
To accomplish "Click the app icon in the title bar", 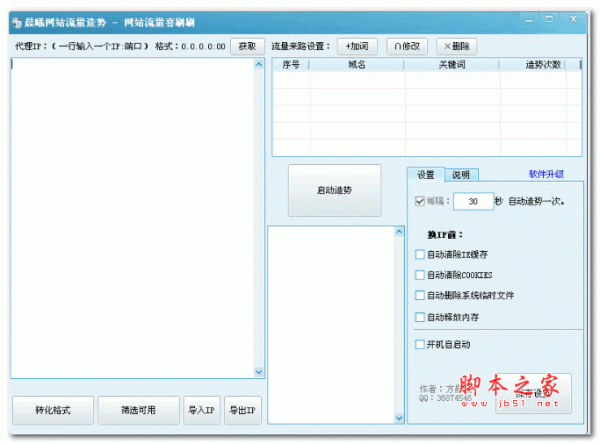I will 17,23.
